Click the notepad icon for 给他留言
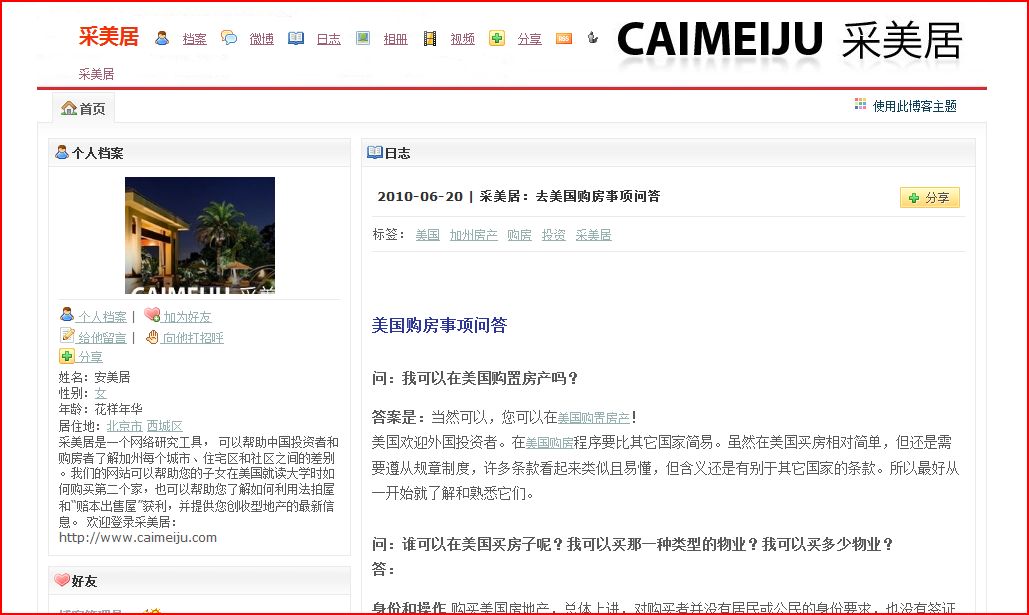The image size is (1029, 615). click(67, 337)
